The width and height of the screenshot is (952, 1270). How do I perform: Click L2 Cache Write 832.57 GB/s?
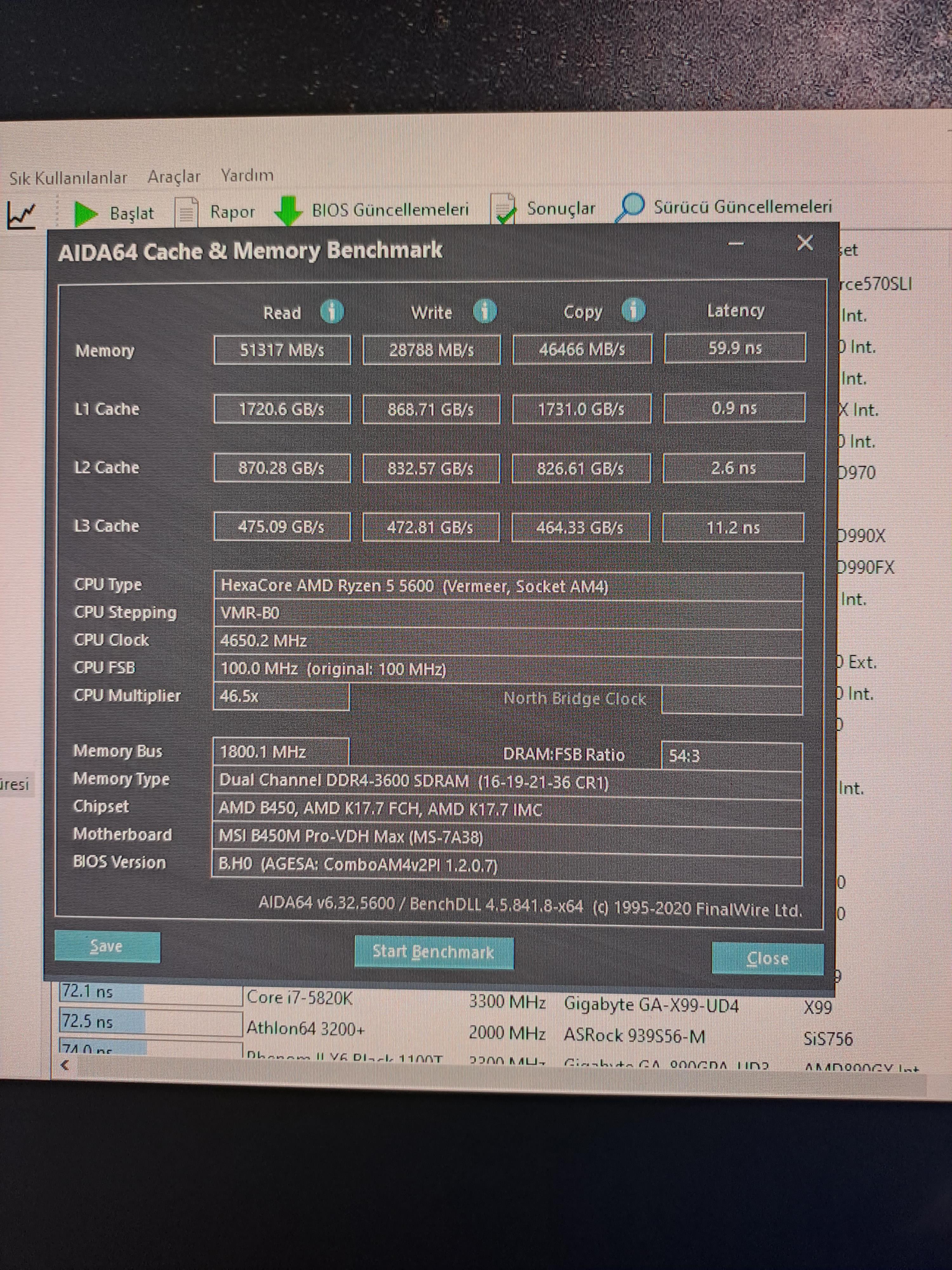pyautogui.click(x=431, y=469)
